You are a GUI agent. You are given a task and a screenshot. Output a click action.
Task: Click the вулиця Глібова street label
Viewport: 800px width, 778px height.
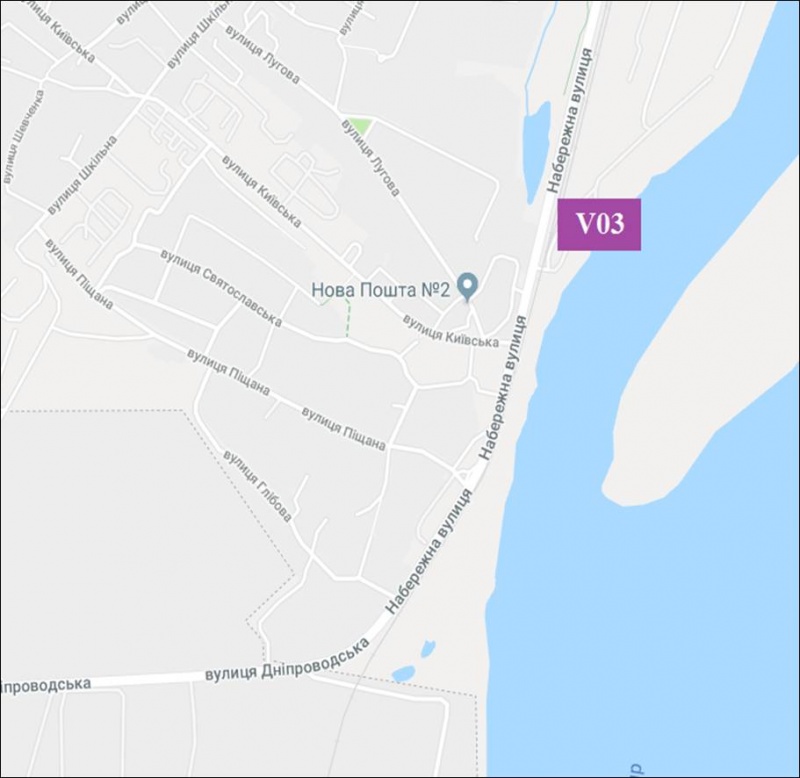point(258,487)
